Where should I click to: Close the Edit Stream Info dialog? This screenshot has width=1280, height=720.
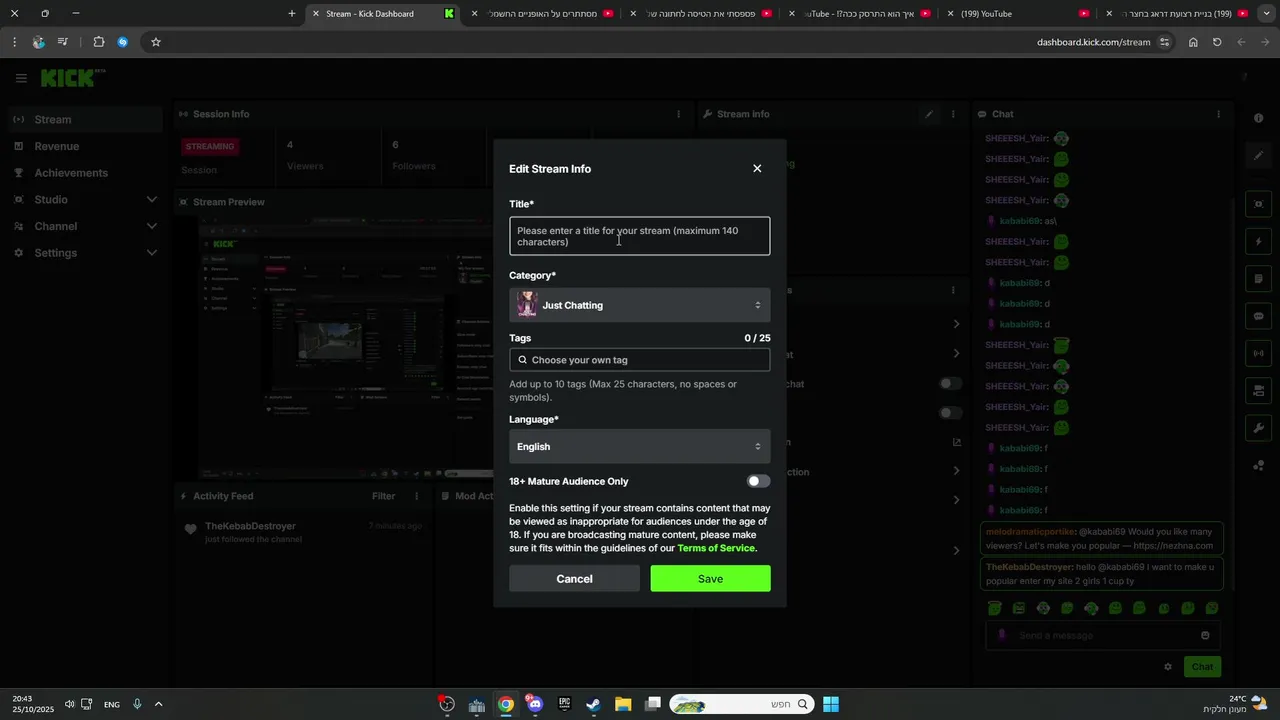[x=757, y=168]
